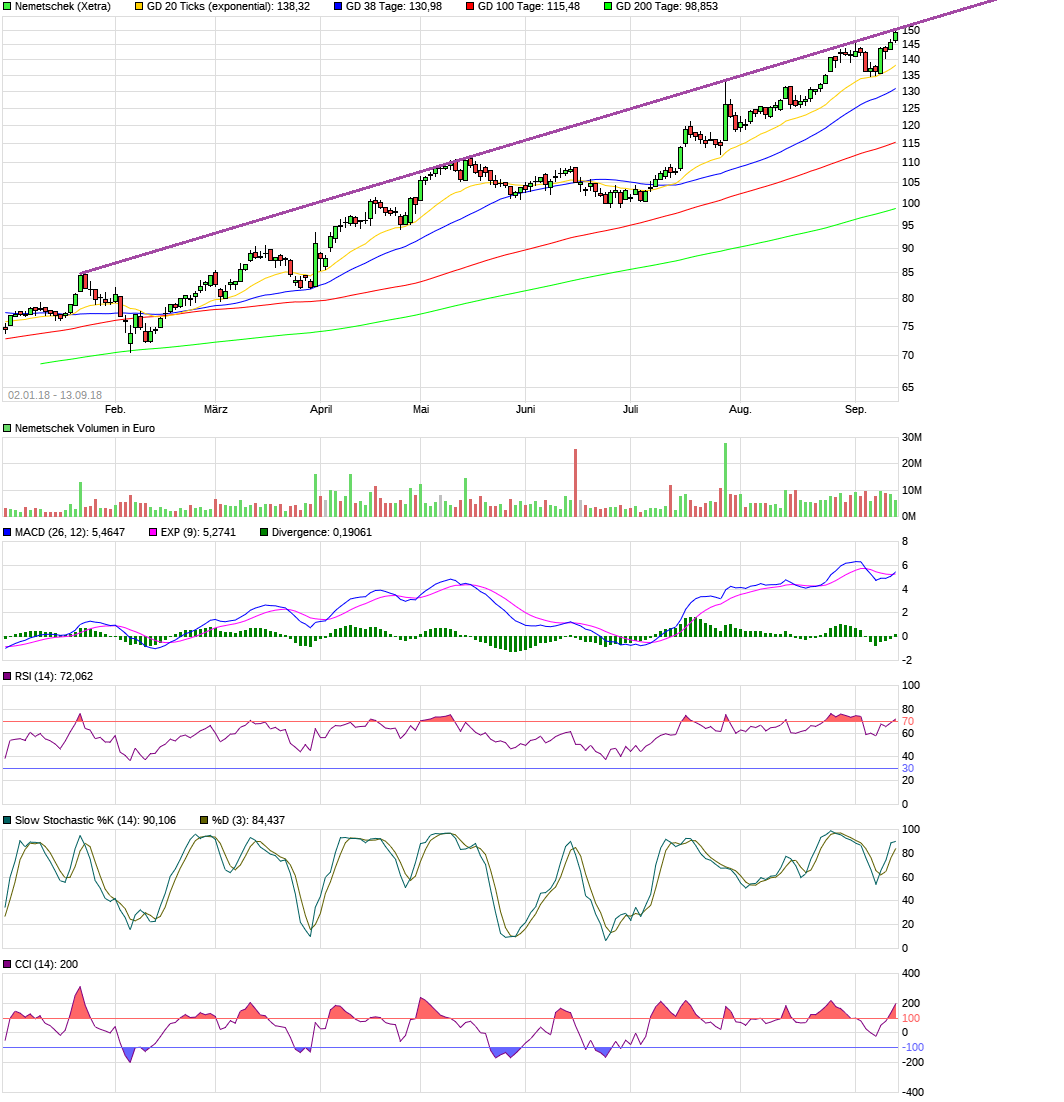This screenshot has width=1064, height=1102.
Task: Click the Nemetschek Volumen in Euro label
Action: (84, 428)
